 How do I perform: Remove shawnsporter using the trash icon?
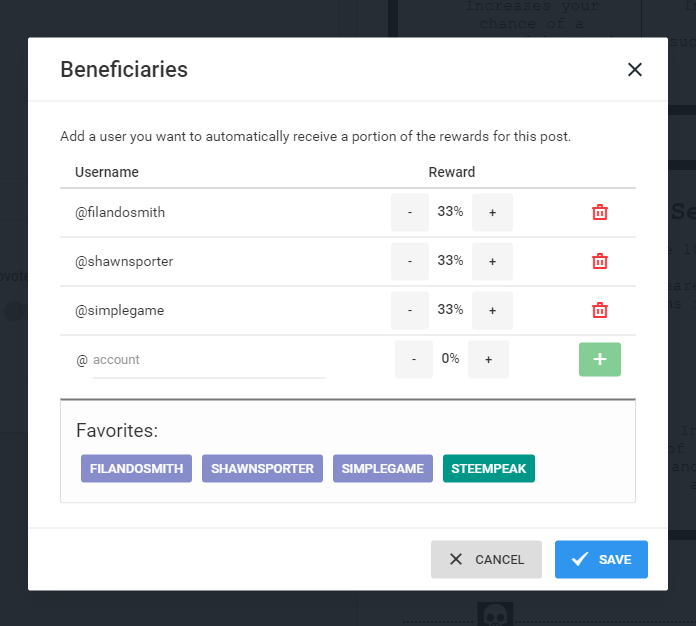pyautogui.click(x=600, y=261)
